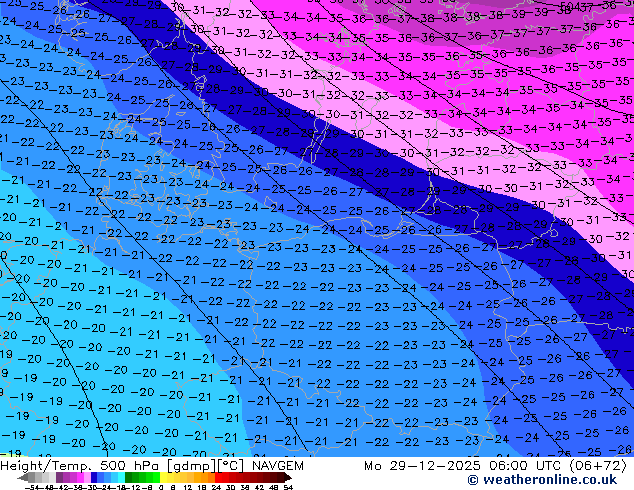Click the 'Height/Temp.' title text

point(46,466)
